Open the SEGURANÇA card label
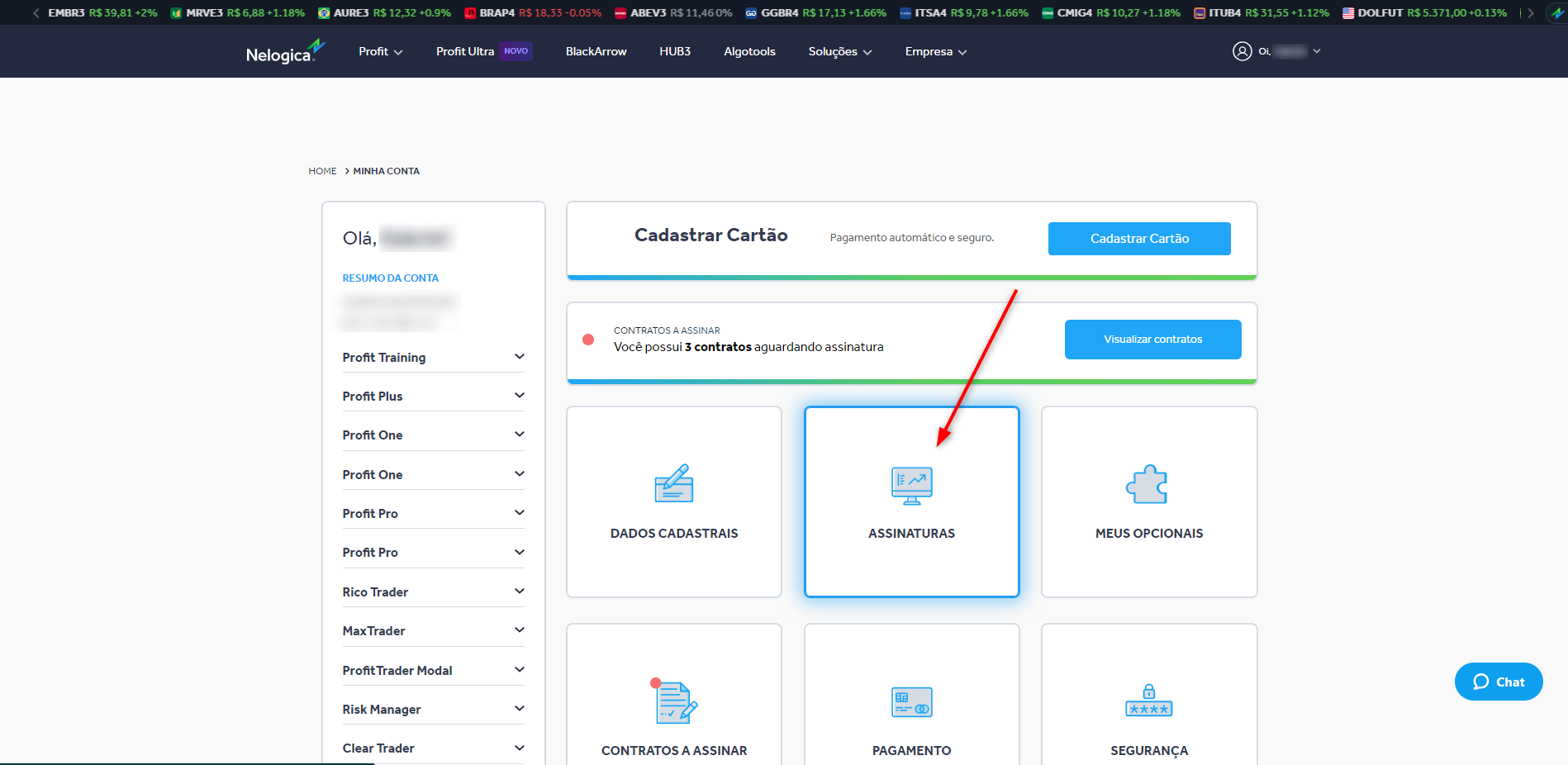This screenshot has width=1568, height=765. click(1149, 751)
